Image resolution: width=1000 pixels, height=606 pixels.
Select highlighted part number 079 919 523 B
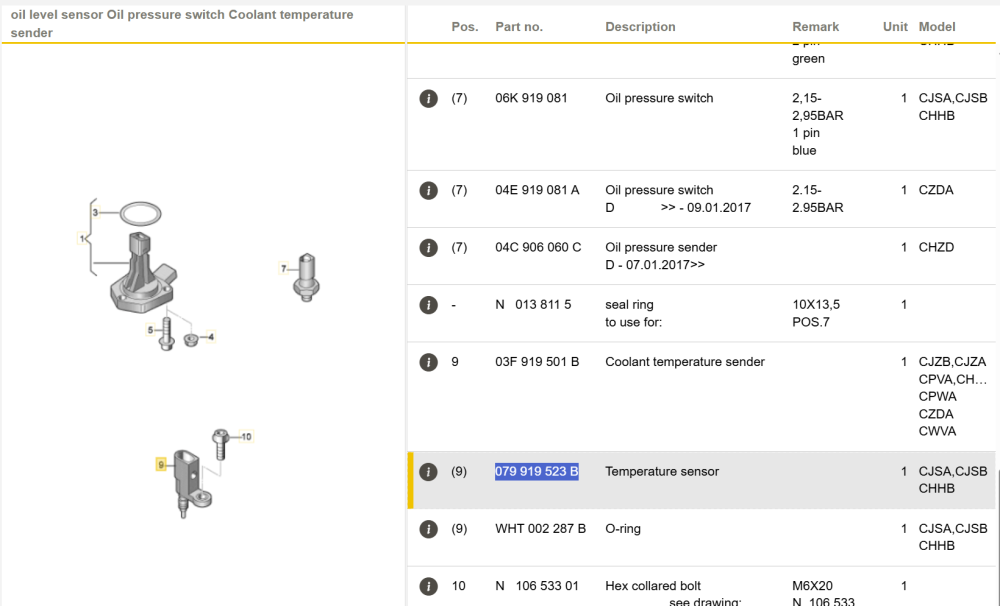[x=536, y=471]
